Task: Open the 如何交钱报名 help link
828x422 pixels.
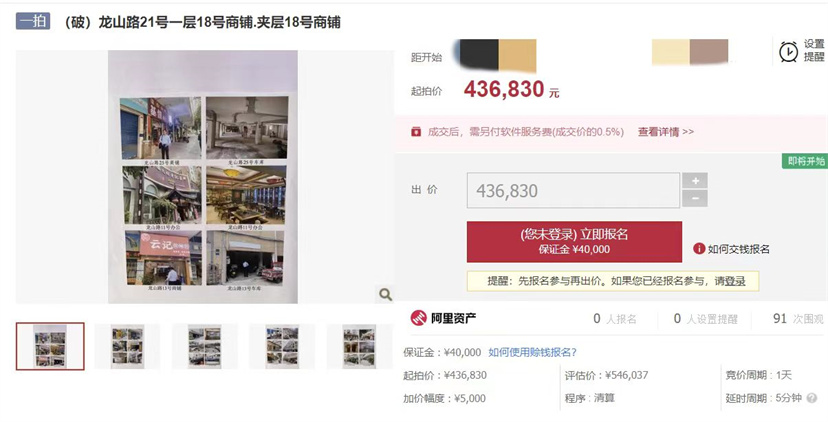Action: pyautogui.click(x=738, y=249)
